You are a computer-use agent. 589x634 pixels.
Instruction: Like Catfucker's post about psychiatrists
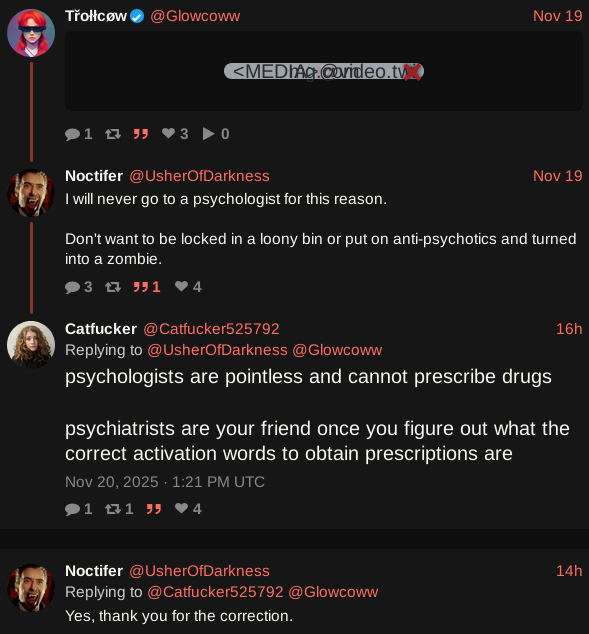(181, 508)
